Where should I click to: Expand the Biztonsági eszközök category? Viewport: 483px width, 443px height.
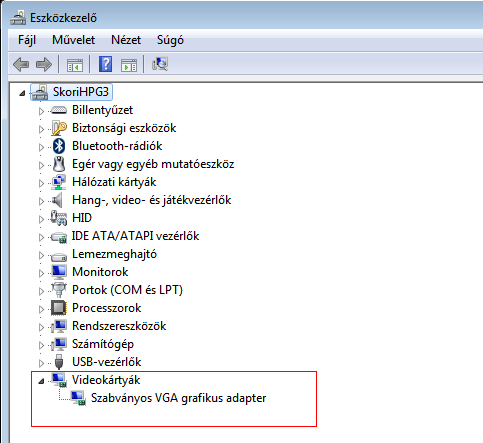tap(41, 129)
